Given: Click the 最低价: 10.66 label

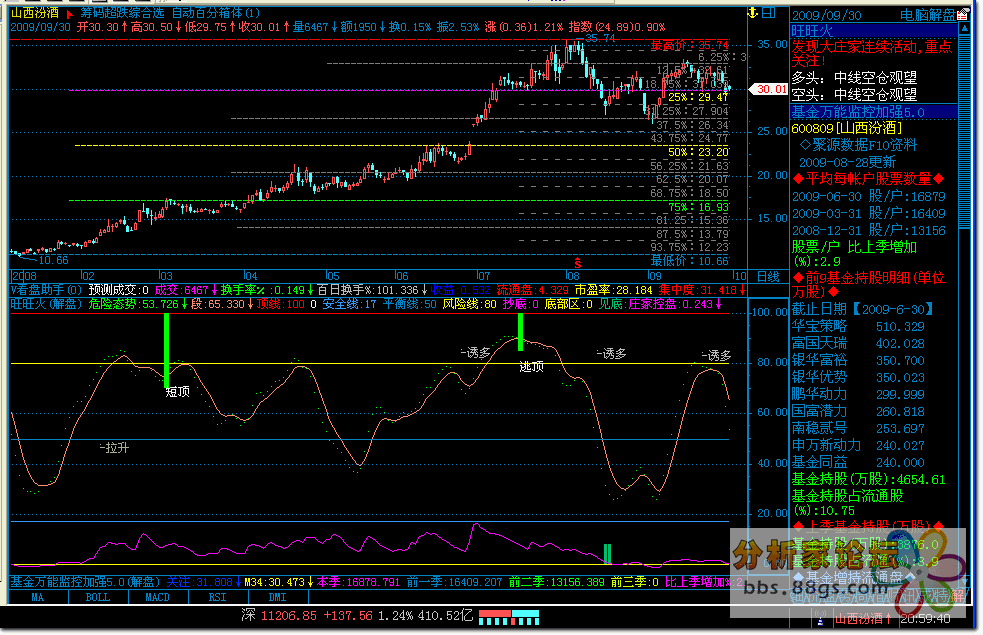Looking at the screenshot, I should (690, 261).
